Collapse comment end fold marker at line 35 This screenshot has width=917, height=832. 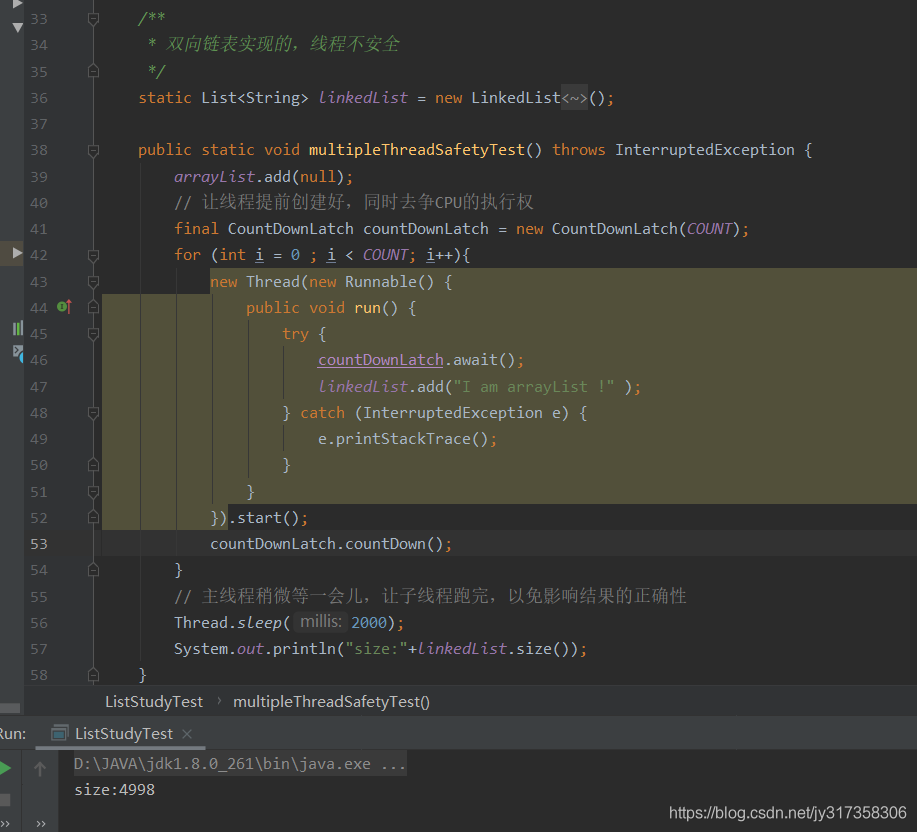click(93, 71)
